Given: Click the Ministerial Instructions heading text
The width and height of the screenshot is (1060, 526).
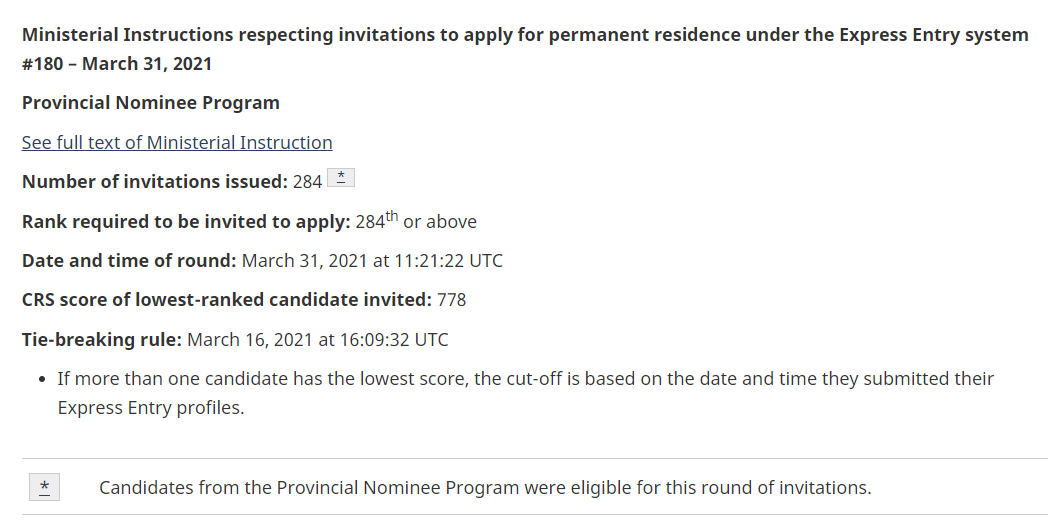Looking at the screenshot, I should [525, 35].
